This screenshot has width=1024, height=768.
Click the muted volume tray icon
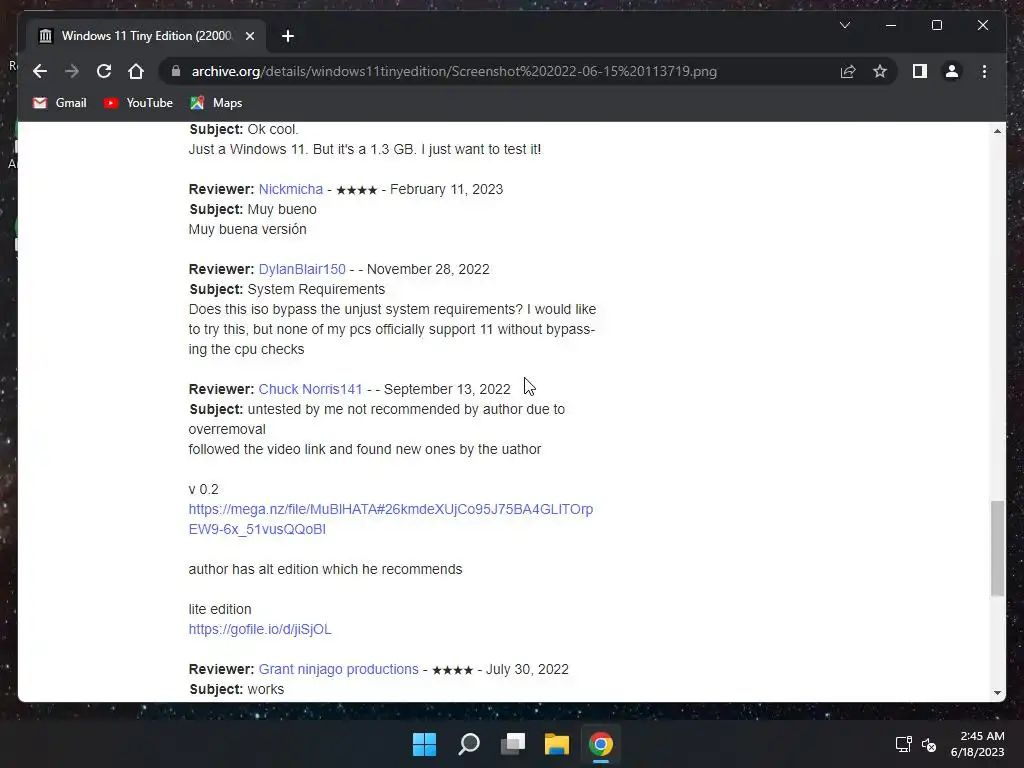929,744
